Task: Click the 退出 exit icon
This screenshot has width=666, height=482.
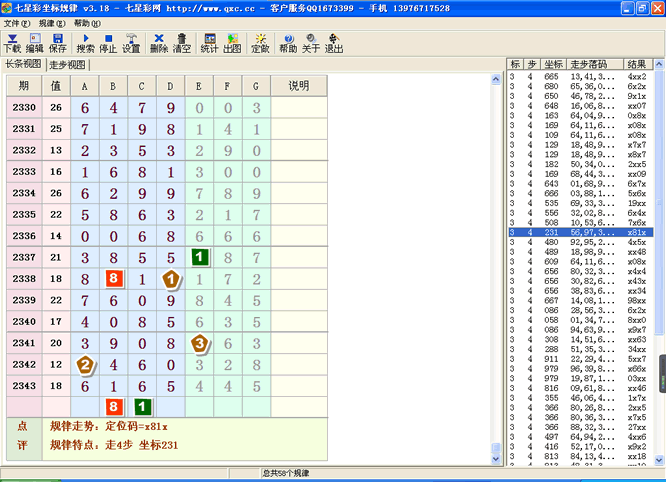Action: [x=334, y=44]
